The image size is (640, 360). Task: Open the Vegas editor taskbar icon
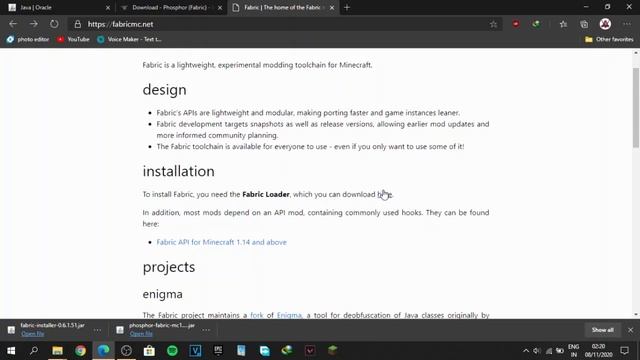(195, 350)
